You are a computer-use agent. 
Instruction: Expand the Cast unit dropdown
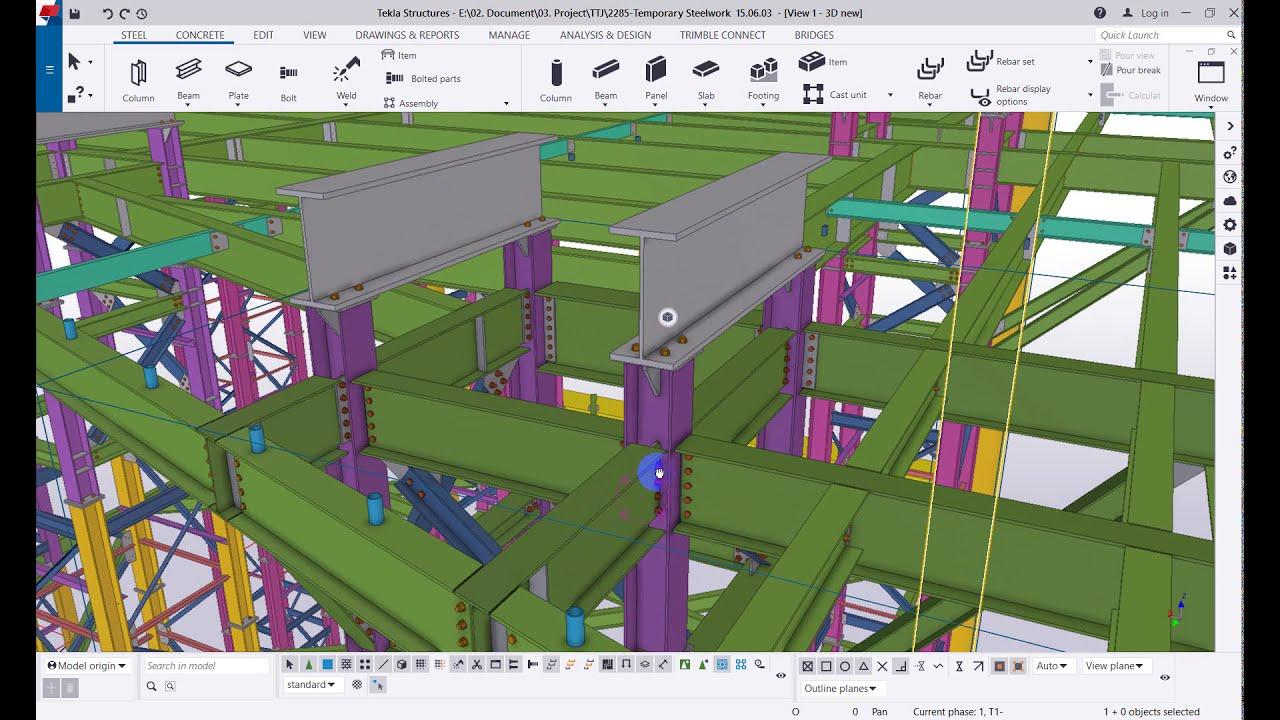[x=890, y=95]
